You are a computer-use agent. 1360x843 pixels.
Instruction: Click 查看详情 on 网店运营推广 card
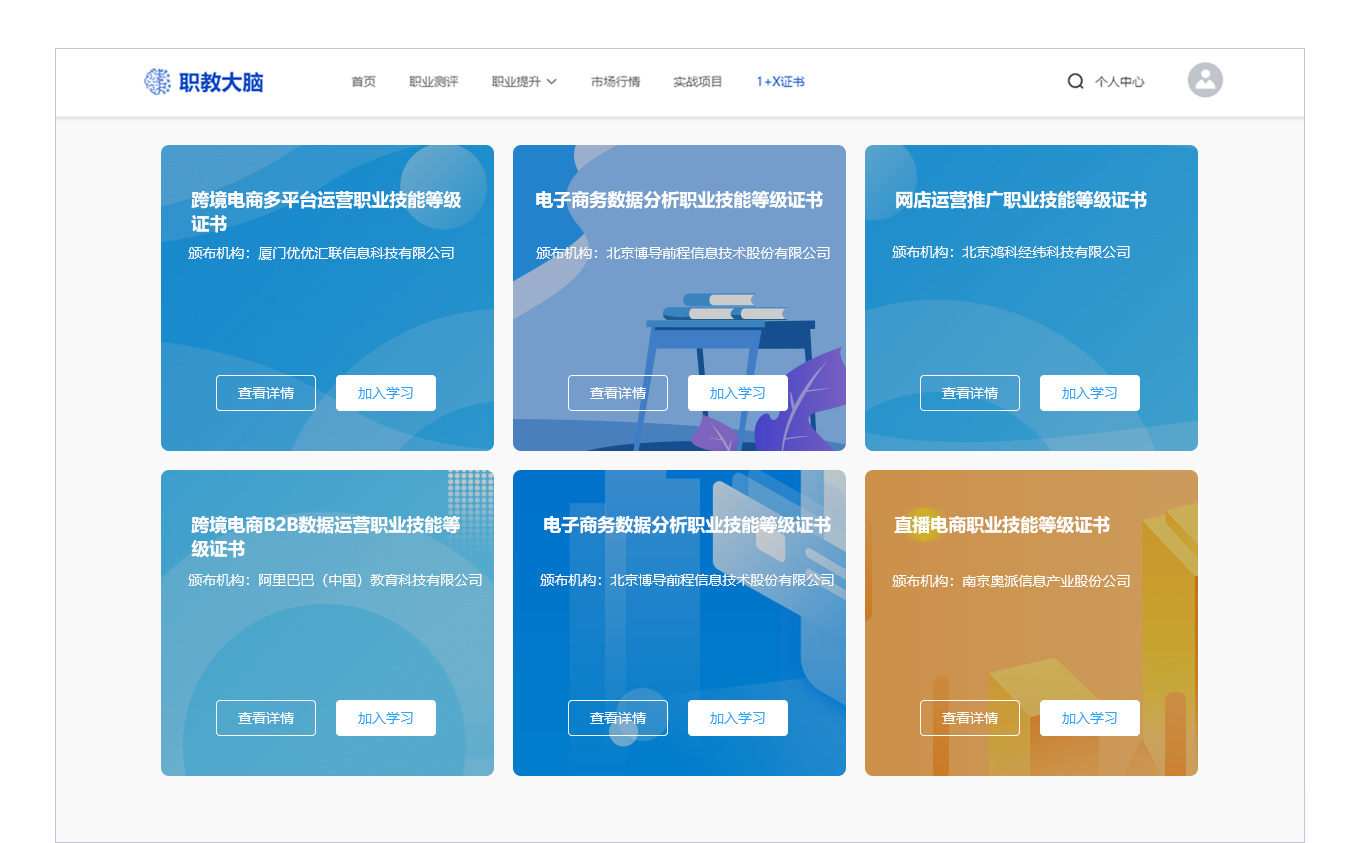[x=970, y=393]
